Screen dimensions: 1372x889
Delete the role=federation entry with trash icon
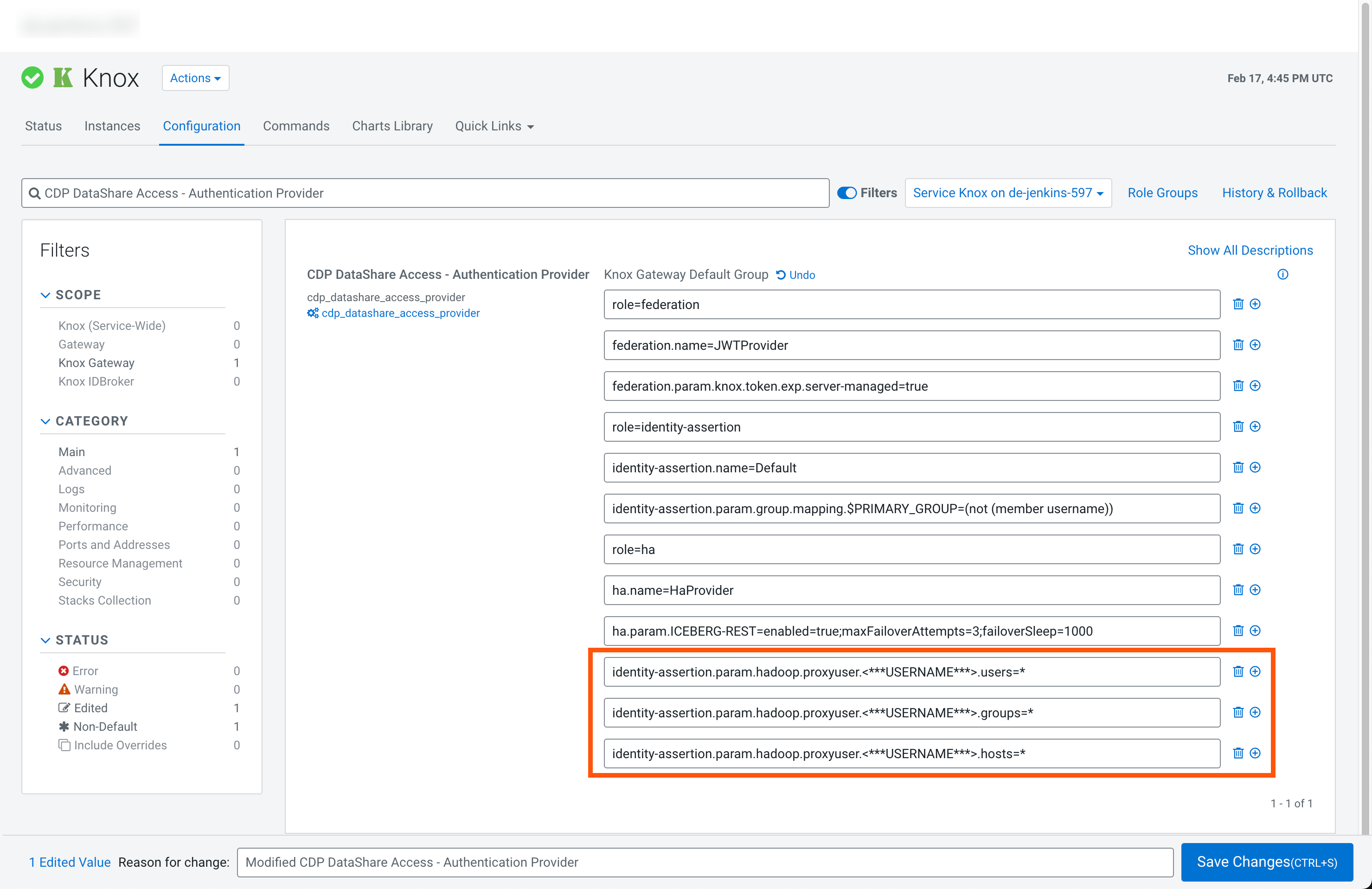1237,304
